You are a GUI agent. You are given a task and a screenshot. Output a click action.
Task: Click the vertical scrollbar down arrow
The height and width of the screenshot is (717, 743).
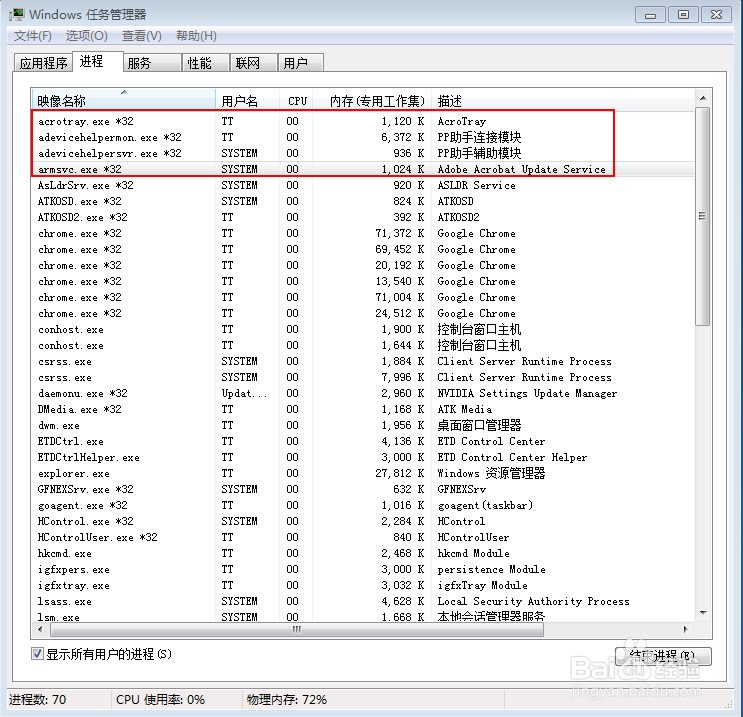click(x=703, y=613)
